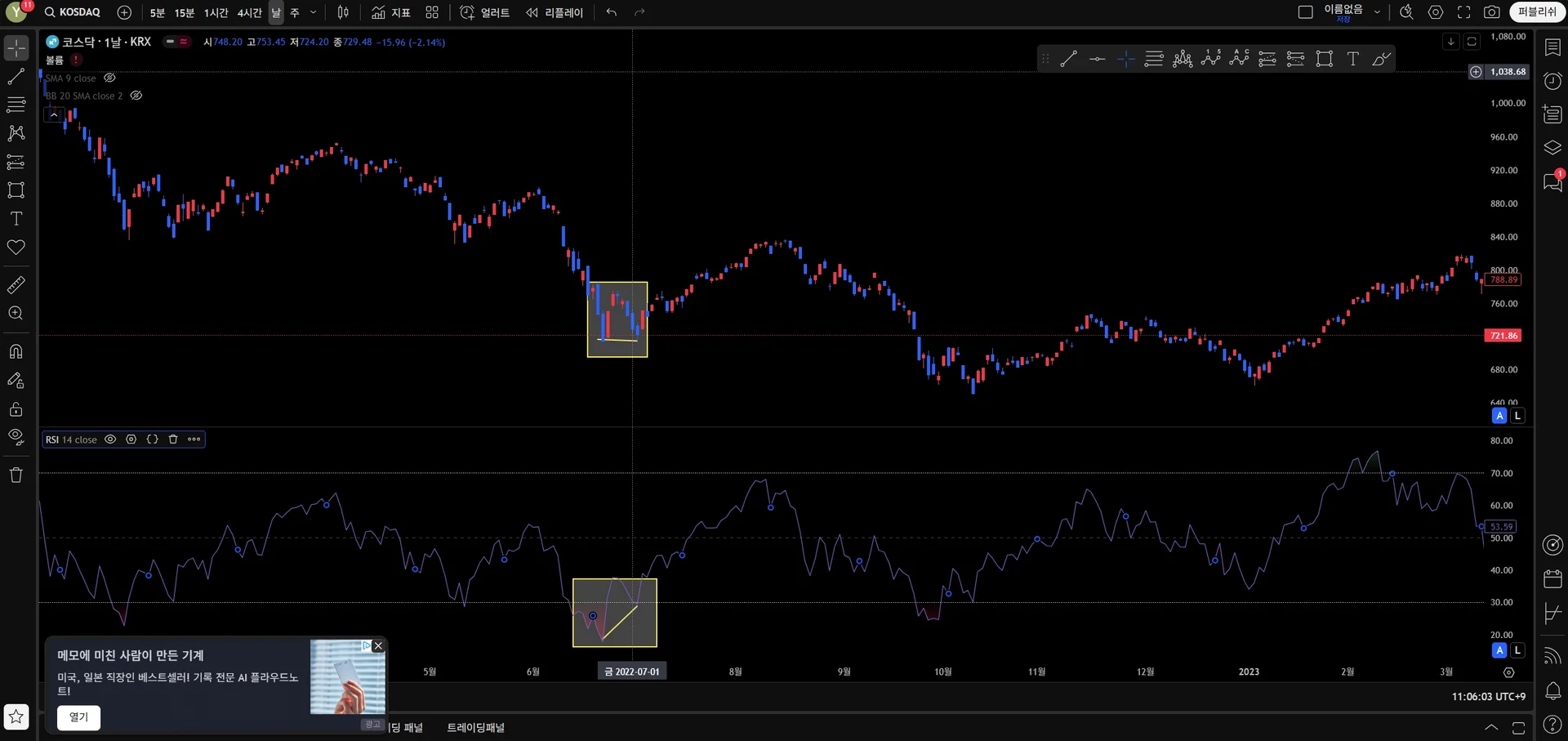1568x741 pixels.
Task: Open the candle chart type menu
Action: [x=343, y=12]
